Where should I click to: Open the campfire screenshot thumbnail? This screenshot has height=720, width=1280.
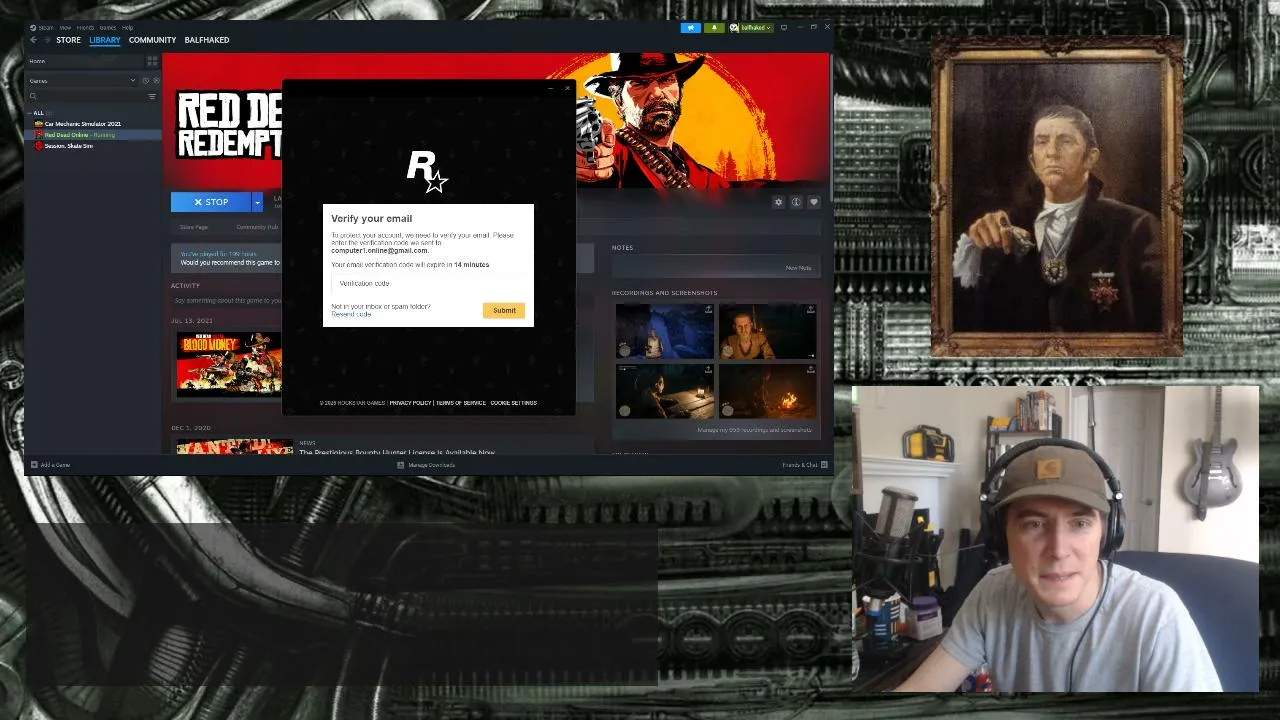(x=767, y=391)
